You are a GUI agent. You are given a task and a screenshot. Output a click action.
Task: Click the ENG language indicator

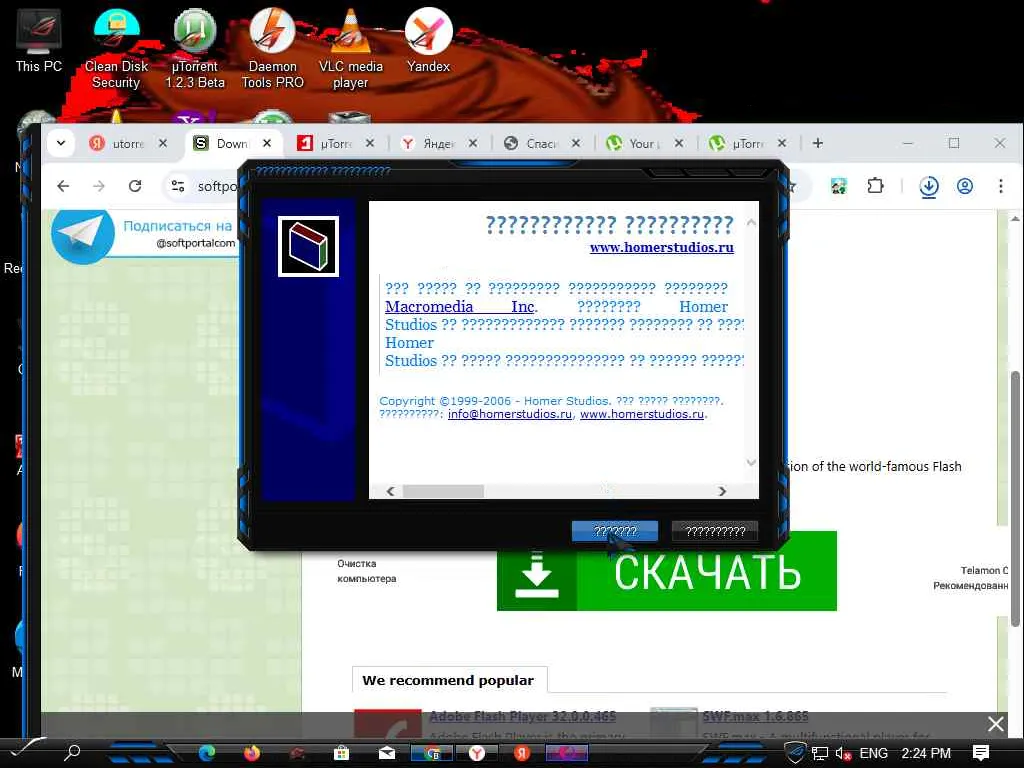[x=873, y=754]
